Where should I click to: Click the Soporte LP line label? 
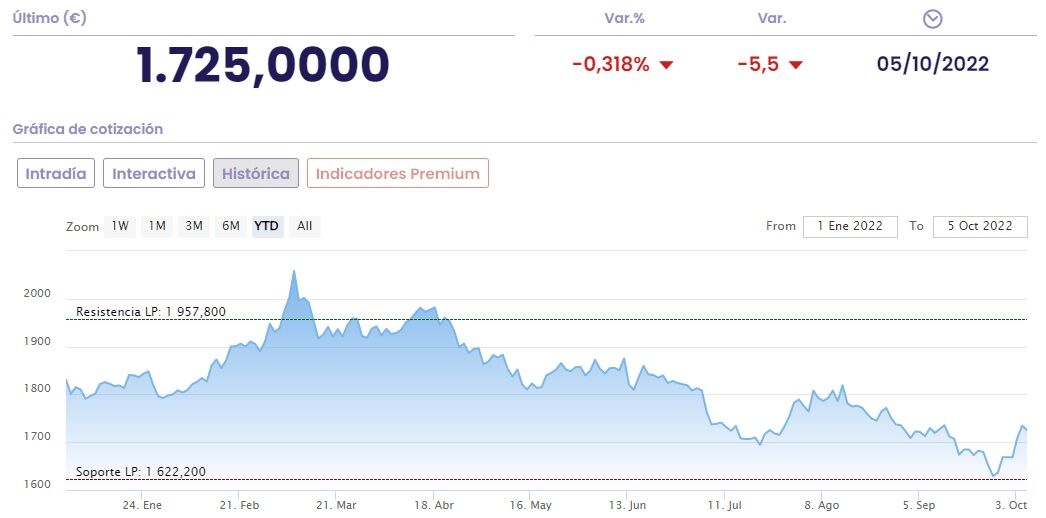[141, 472]
